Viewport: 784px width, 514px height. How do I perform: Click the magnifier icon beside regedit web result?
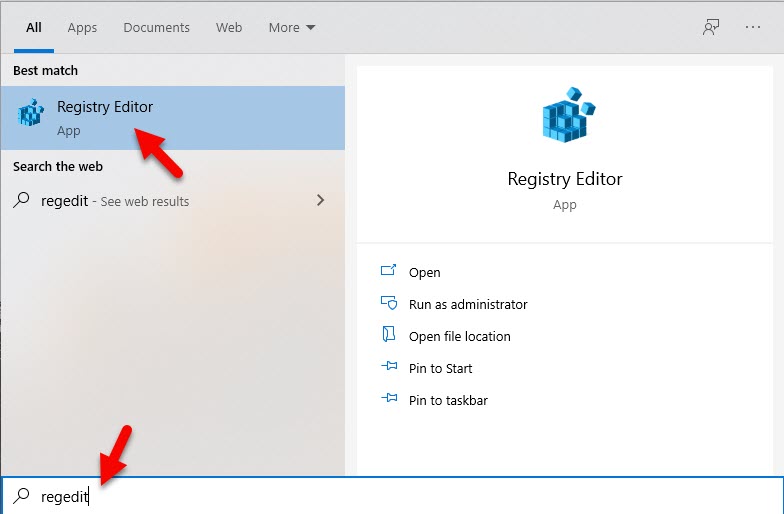coord(21,201)
